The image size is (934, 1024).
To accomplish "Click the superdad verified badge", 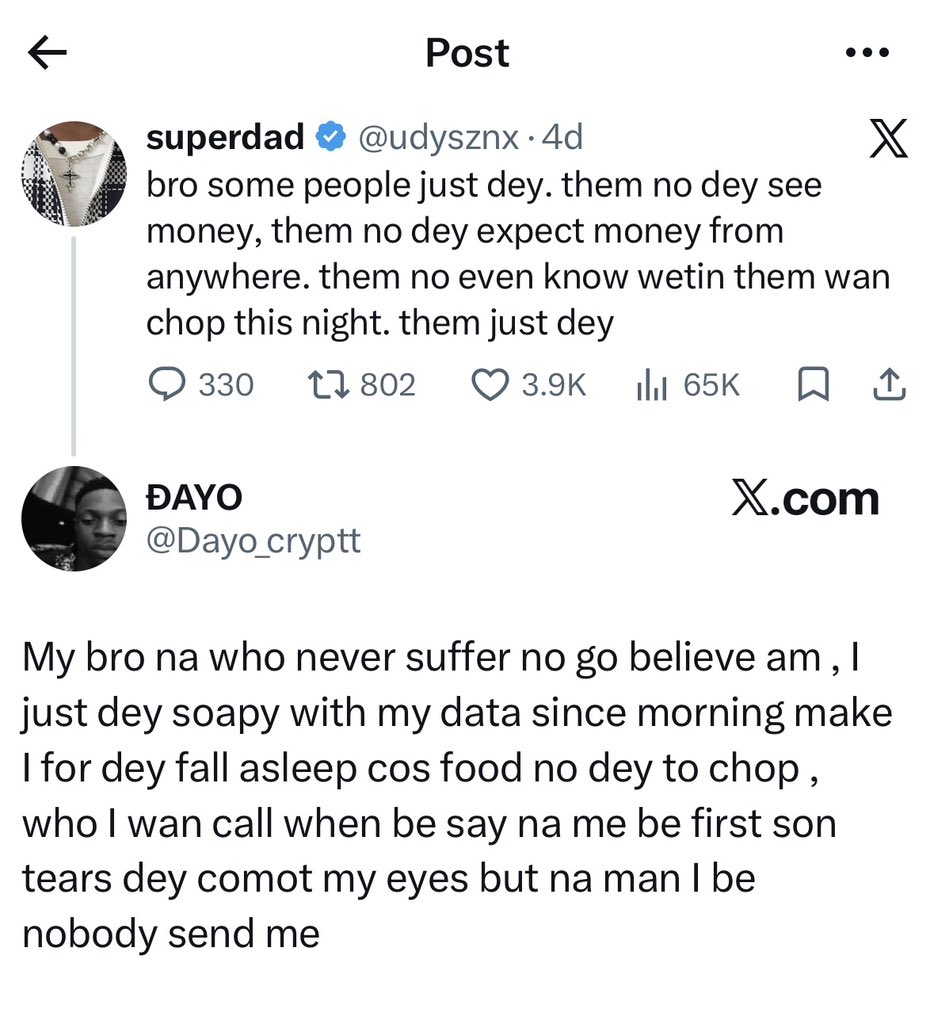I will point(331,137).
